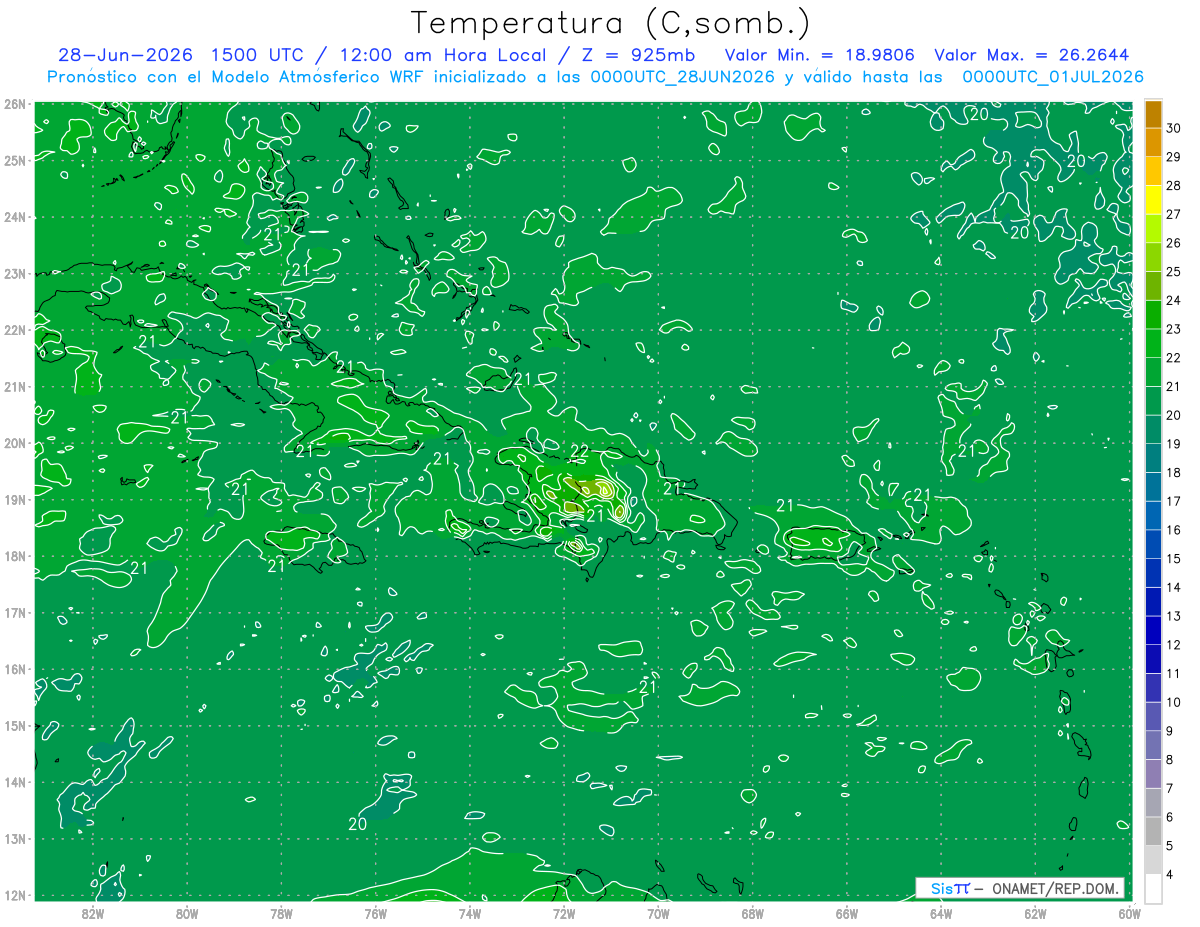Click 'Valor Min. = 18.9806' readout
This screenshot has width=1200, height=927.
819,55
